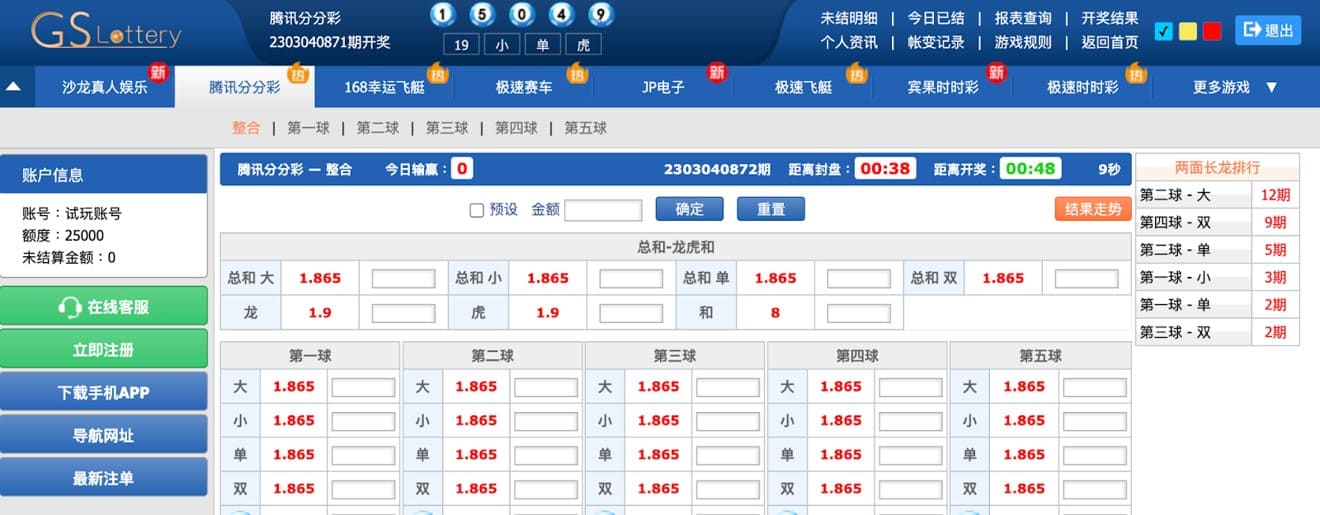Click the 虎 result box under the balls

click(583, 45)
